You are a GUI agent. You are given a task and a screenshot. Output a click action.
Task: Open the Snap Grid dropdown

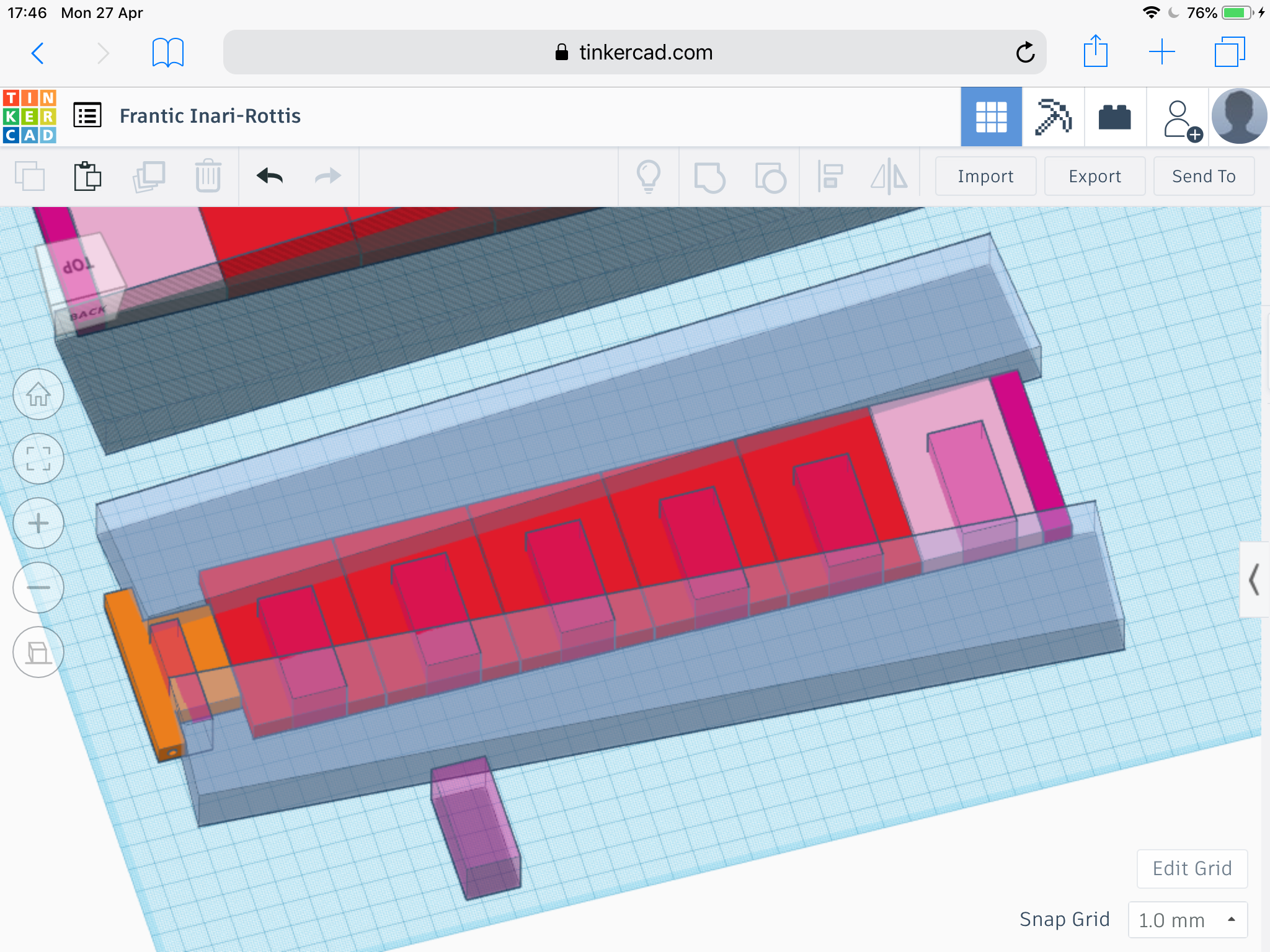coord(1188,920)
